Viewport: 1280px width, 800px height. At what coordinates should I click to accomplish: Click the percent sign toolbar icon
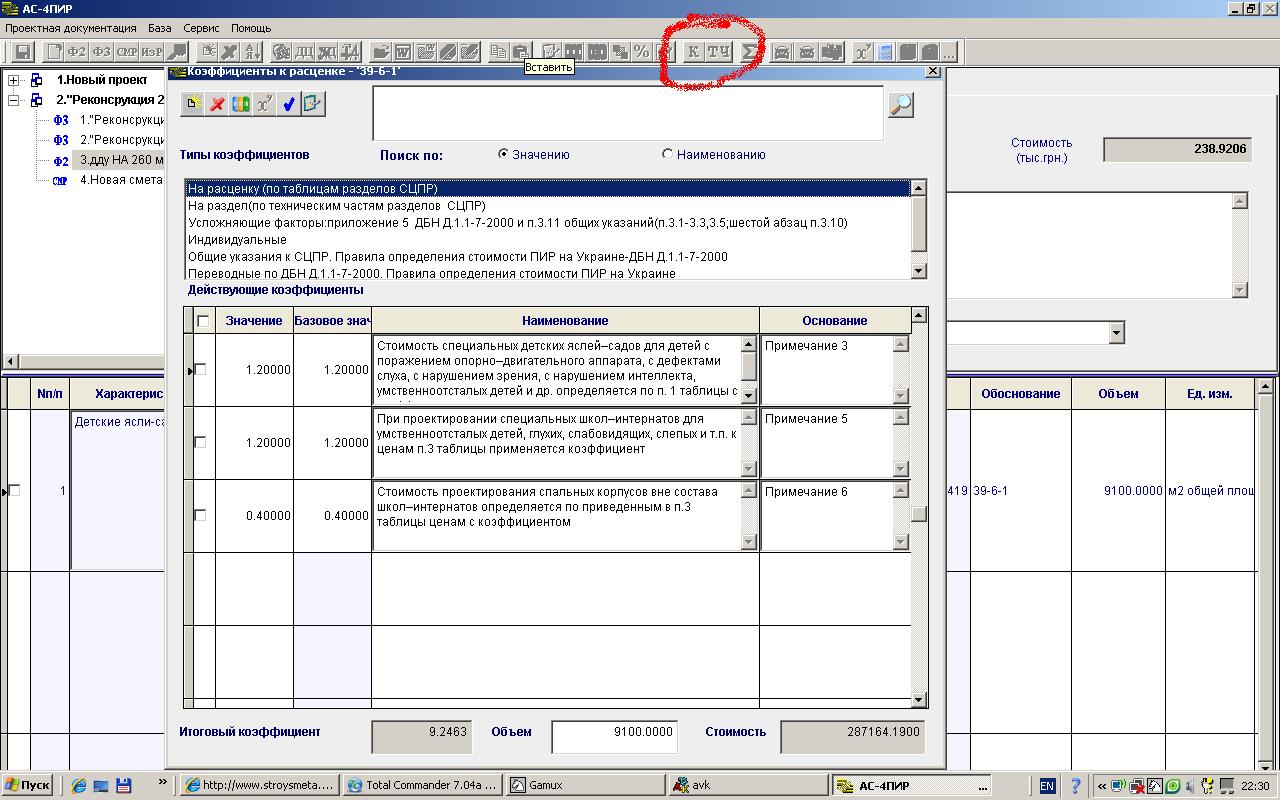[641, 52]
